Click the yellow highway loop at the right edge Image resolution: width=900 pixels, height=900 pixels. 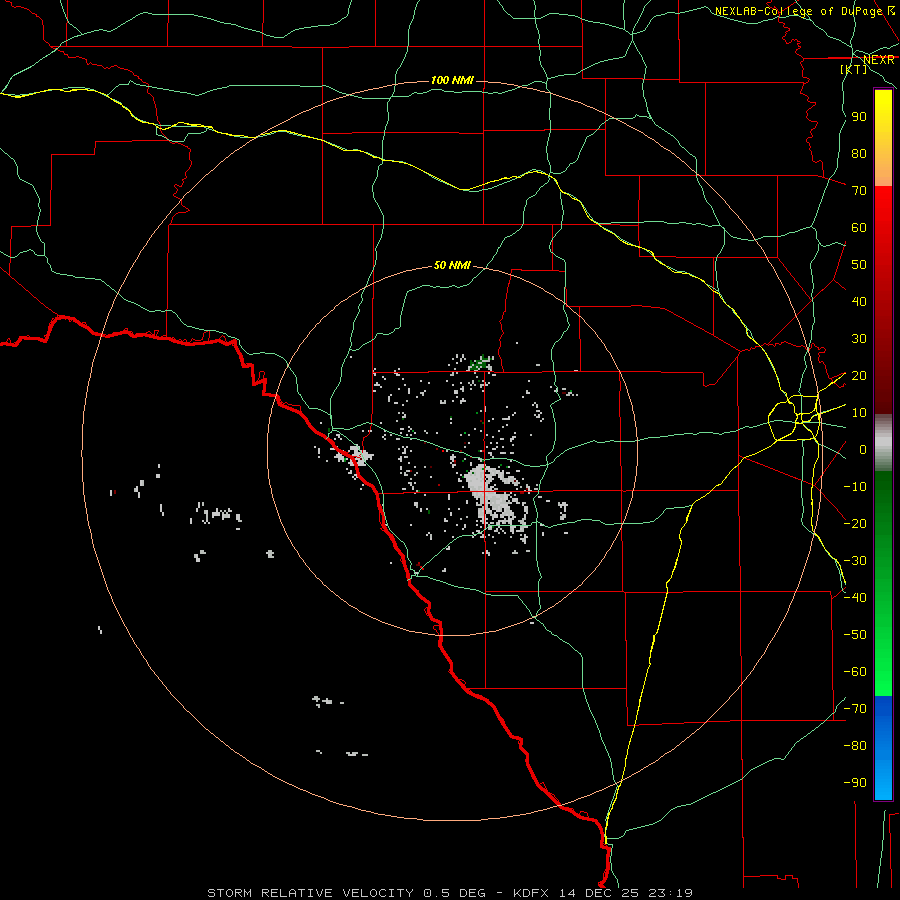click(x=794, y=419)
